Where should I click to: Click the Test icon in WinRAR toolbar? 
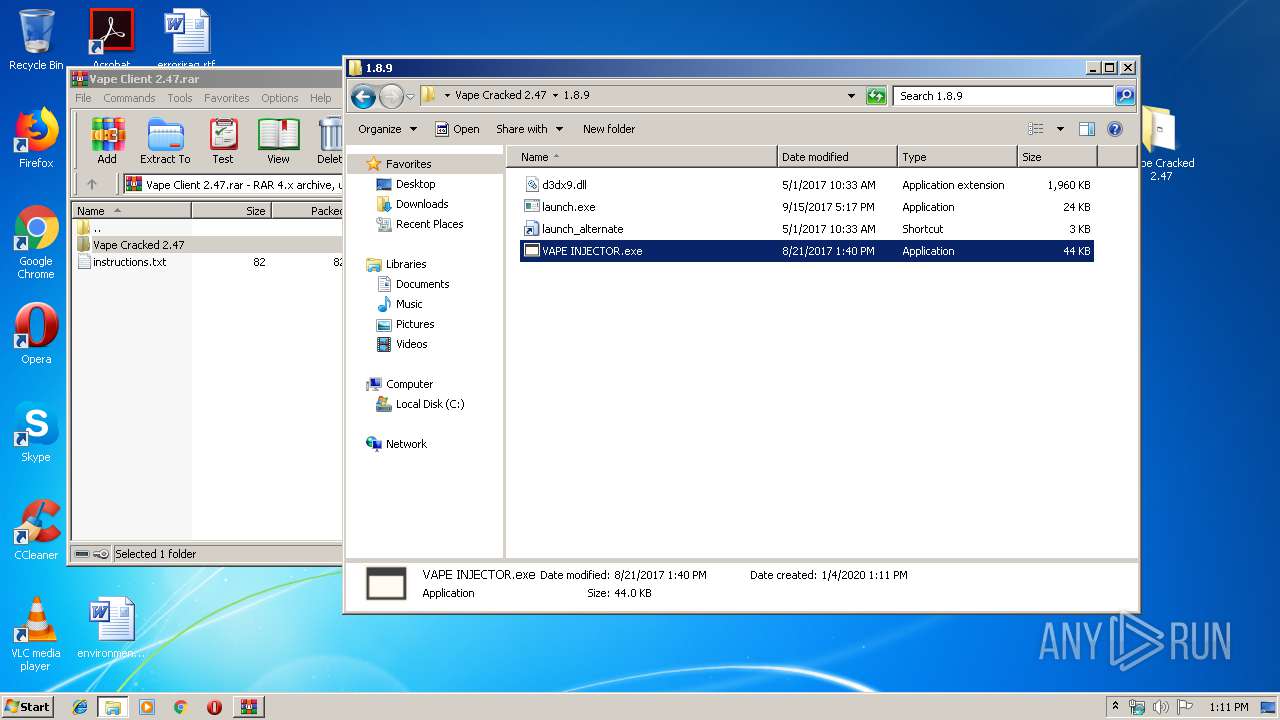click(223, 140)
